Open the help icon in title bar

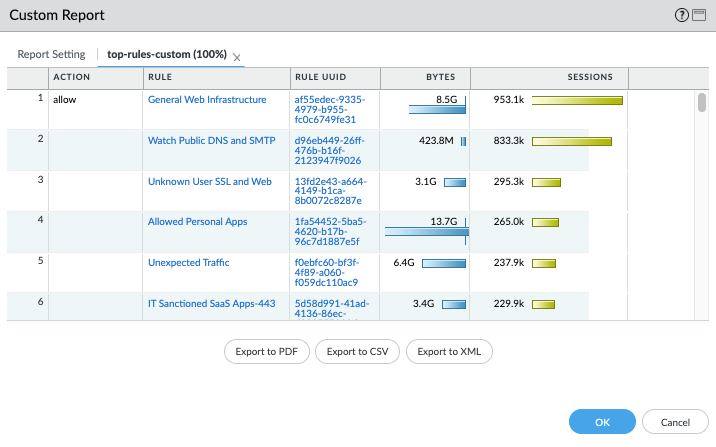pos(682,15)
